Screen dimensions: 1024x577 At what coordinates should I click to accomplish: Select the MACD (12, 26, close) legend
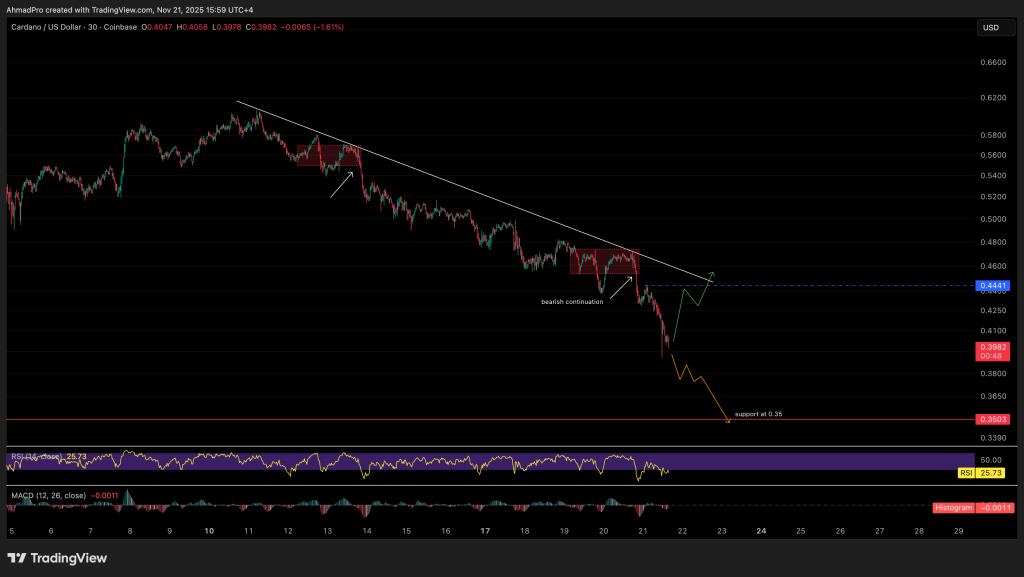(x=50, y=495)
